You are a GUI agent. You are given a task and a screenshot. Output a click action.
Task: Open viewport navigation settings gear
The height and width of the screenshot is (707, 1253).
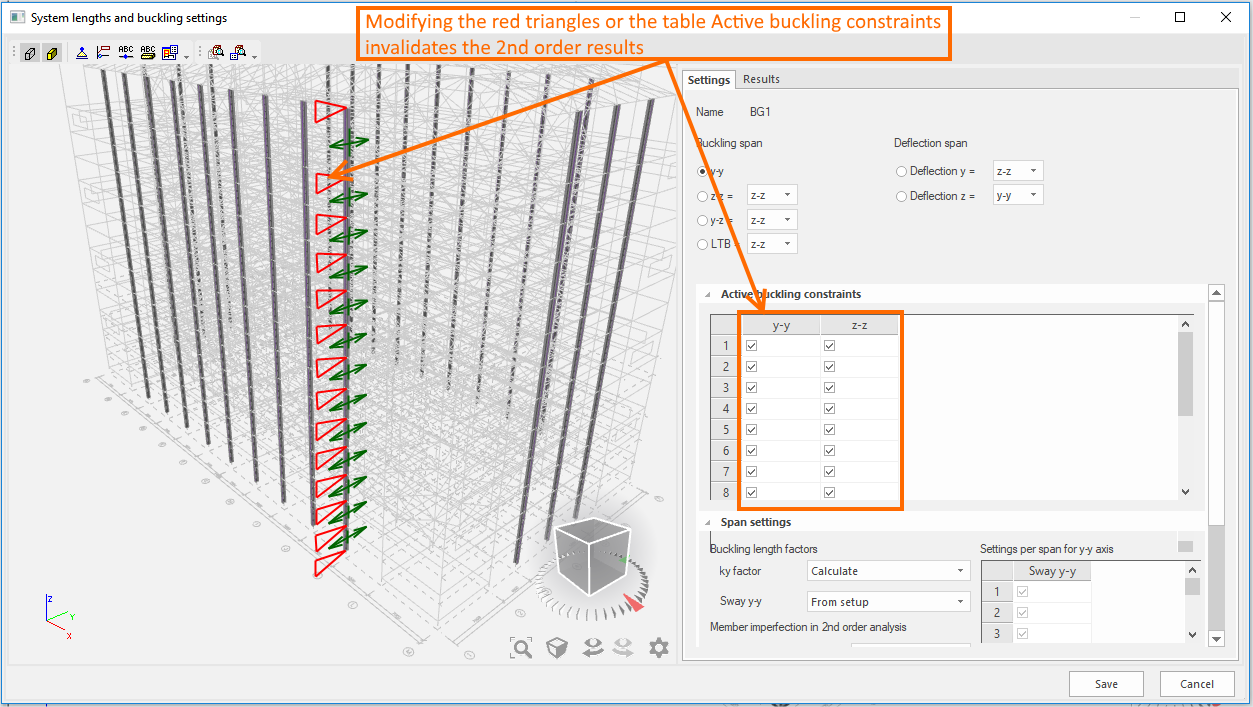658,648
